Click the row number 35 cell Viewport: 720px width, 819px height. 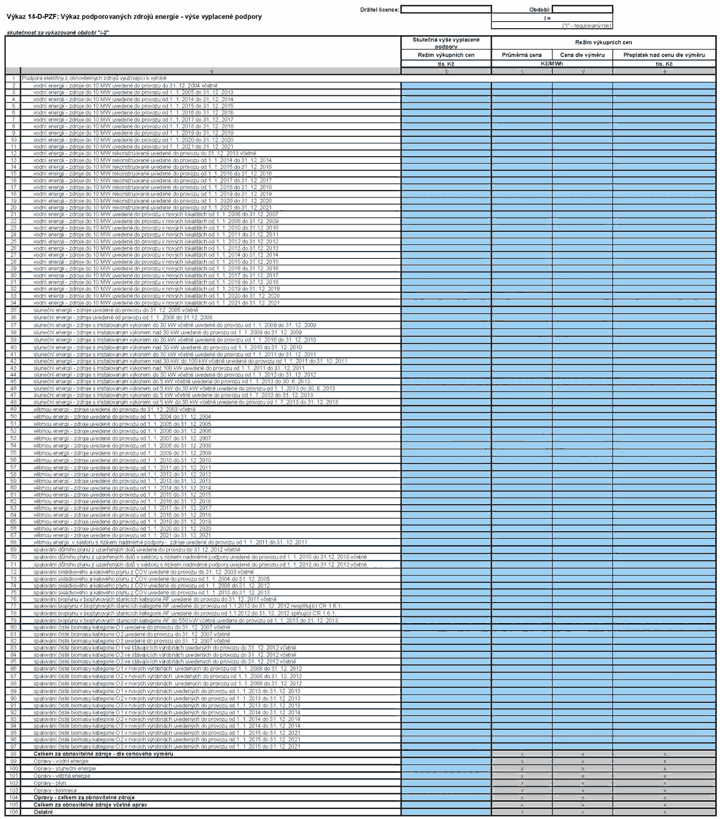click(13, 310)
